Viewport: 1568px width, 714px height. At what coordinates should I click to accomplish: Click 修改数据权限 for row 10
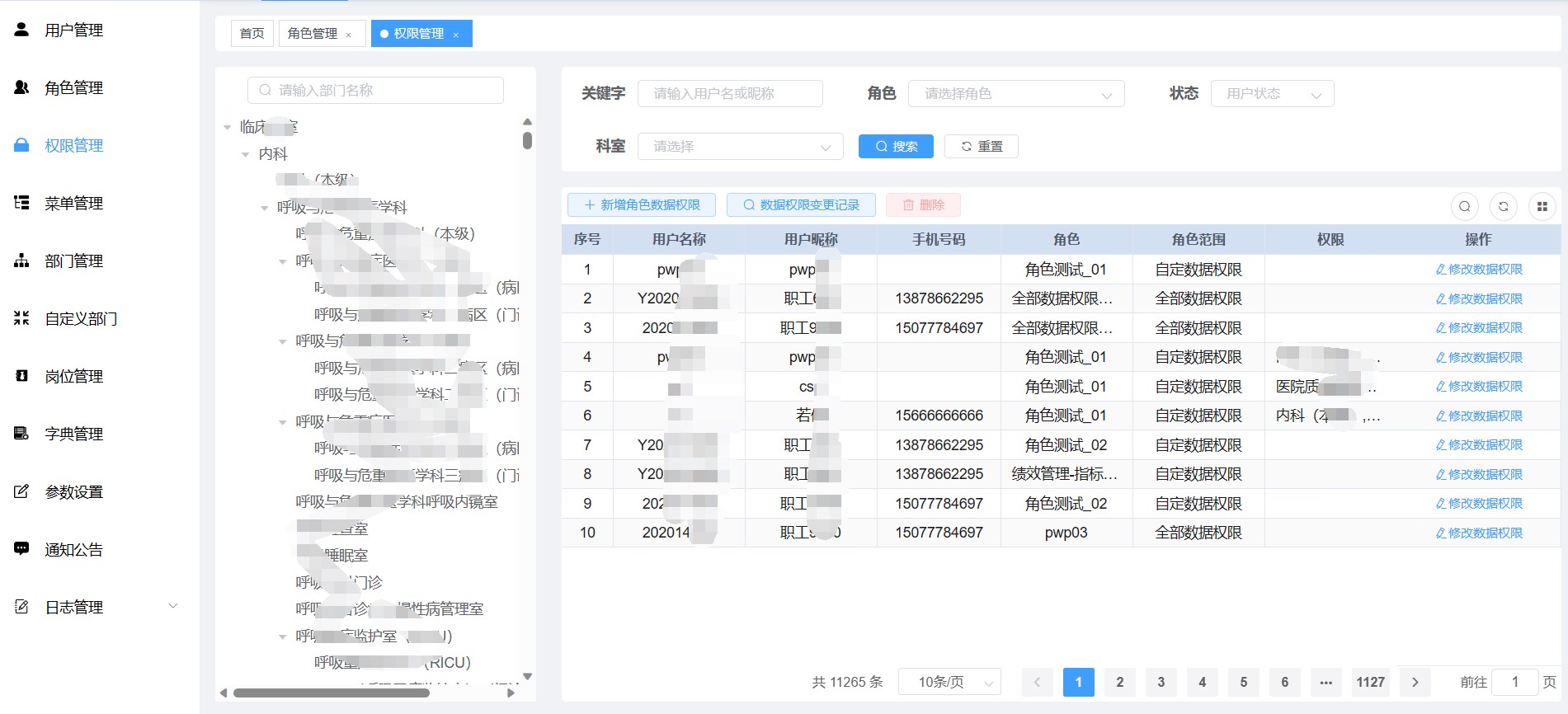[1479, 533]
